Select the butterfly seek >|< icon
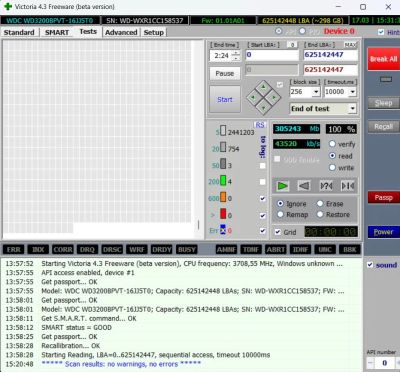Viewport: 400px width, 372px height. 347,186
